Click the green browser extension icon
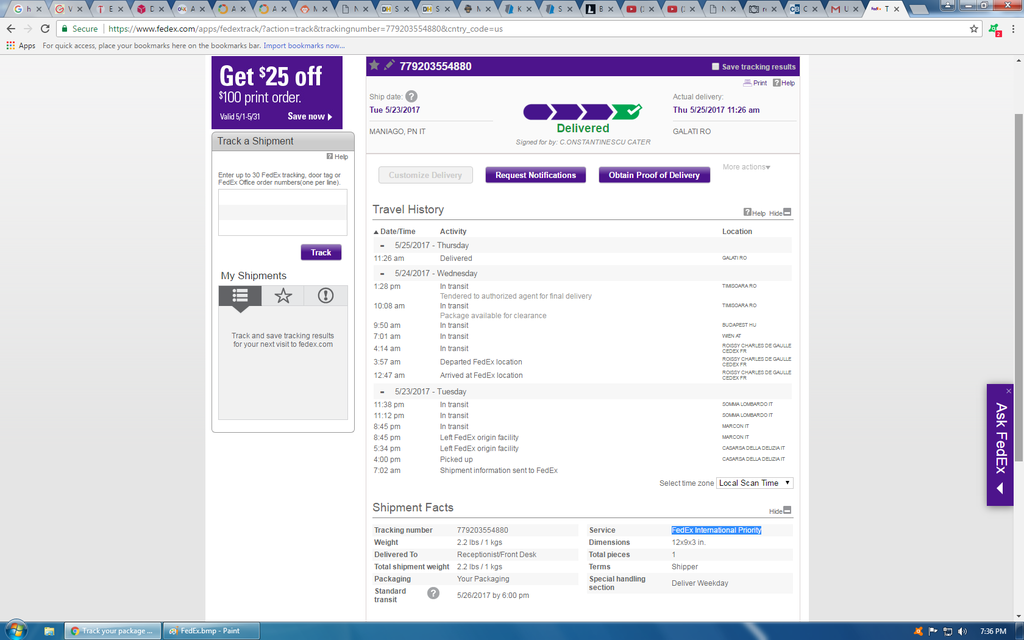The width and height of the screenshot is (1024, 640). click(x=995, y=29)
